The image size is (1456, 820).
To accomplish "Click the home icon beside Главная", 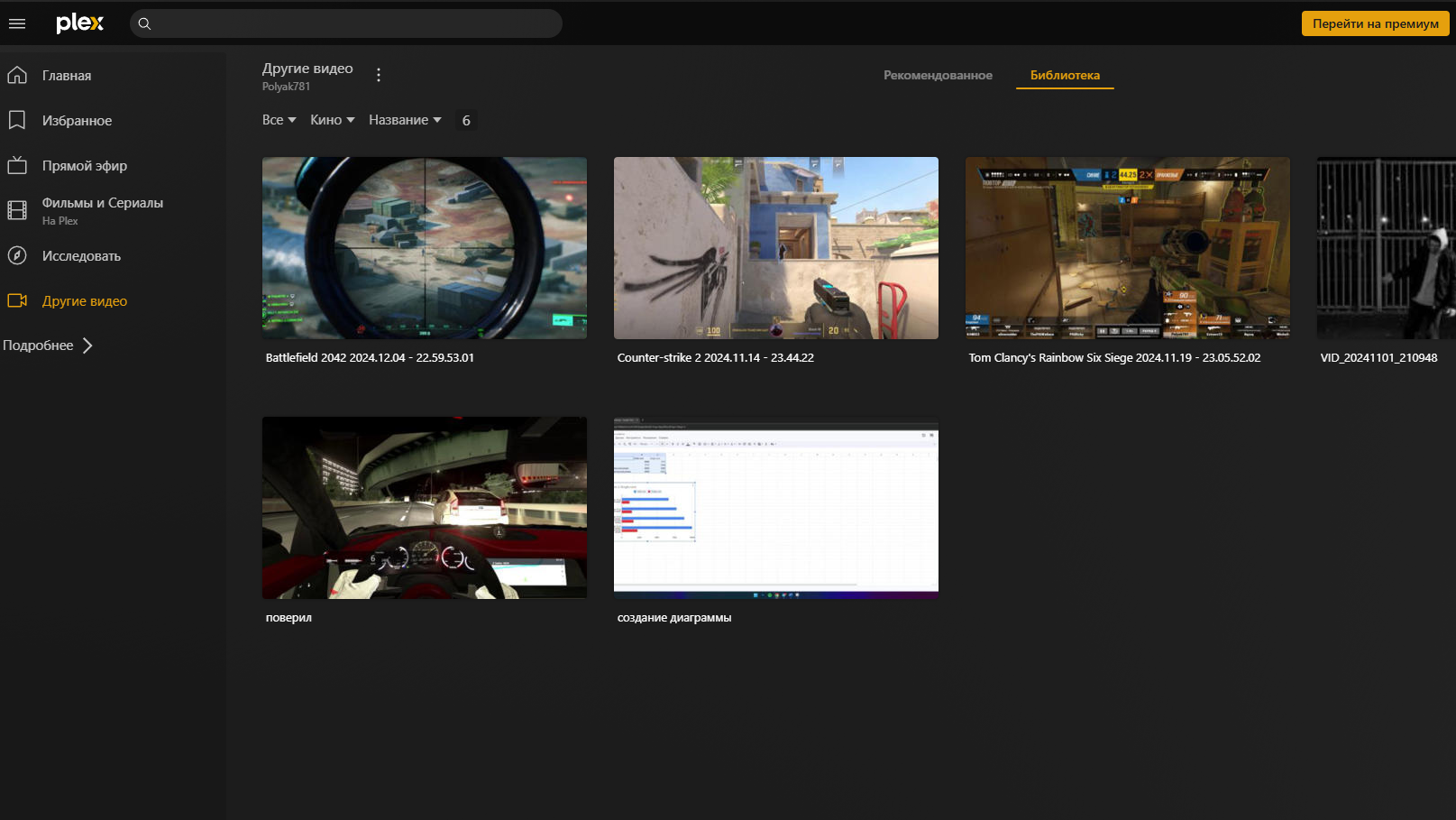I will (x=17, y=75).
